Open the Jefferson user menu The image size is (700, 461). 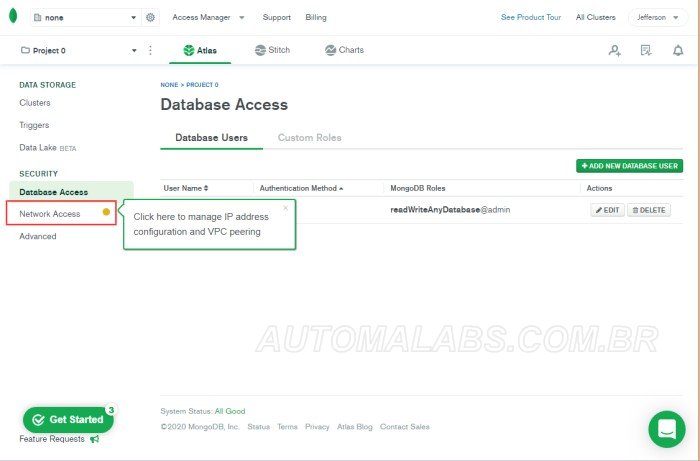click(658, 17)
